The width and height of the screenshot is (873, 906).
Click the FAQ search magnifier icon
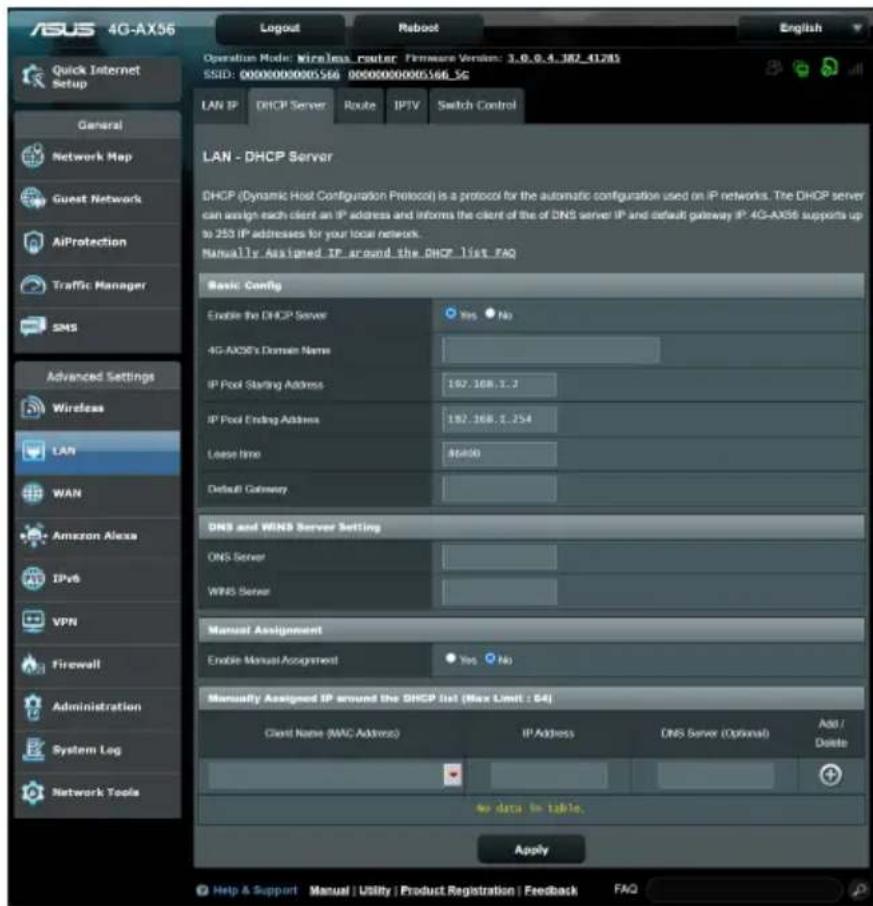tap(859, 890)
